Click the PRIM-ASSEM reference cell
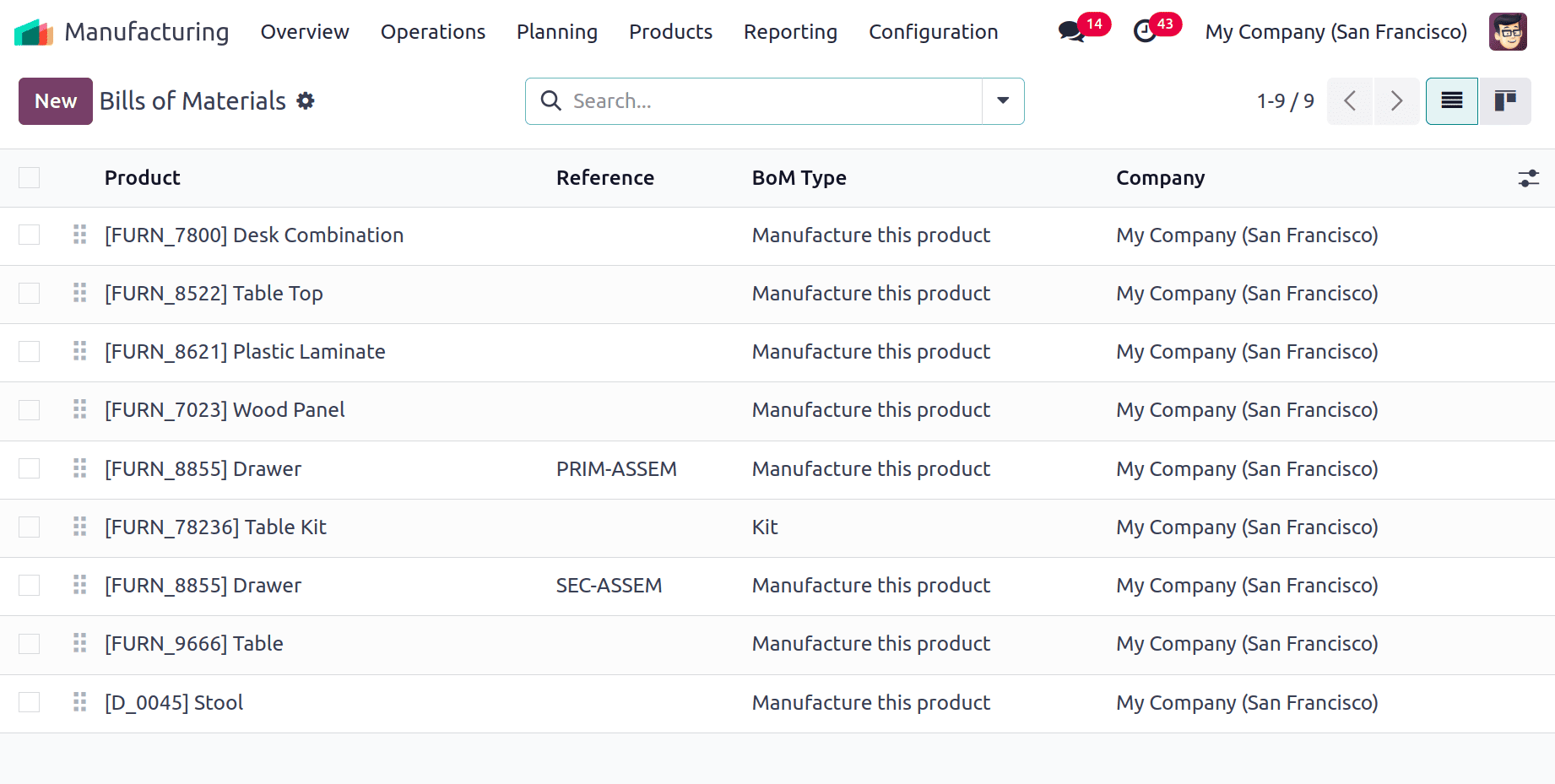This screenshot has width=1555, height=784. [616, 468]
